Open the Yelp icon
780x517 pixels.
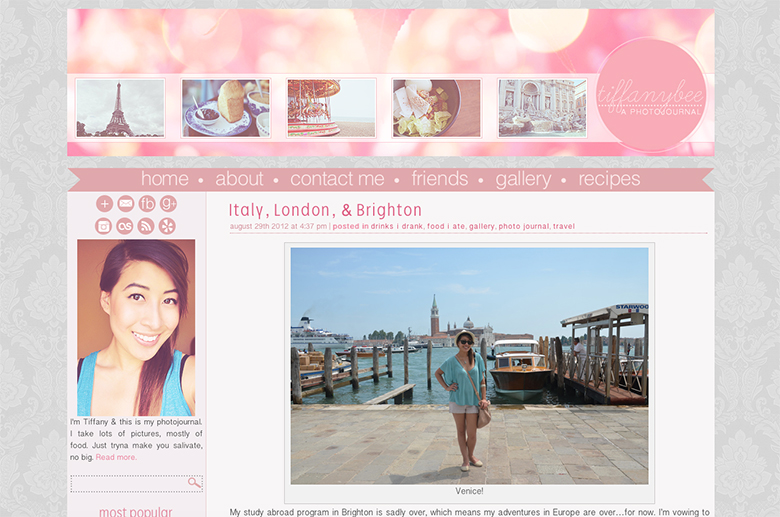pyautogui.click(x=167, y=226)
